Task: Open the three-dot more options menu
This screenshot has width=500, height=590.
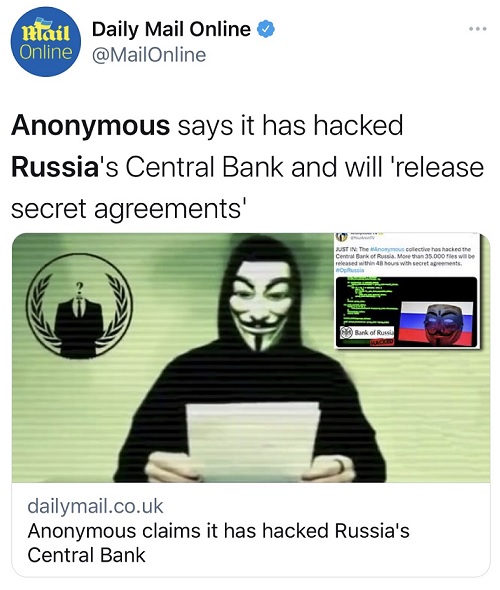Action: (x=478, y=29)
